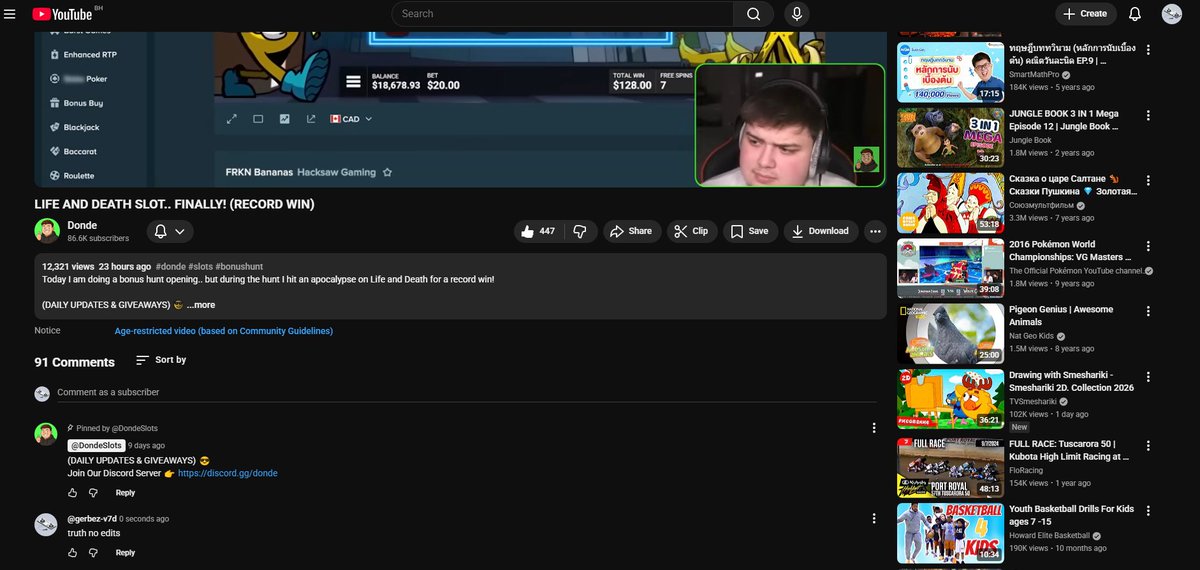1200x570 pixels.
Task: Open SmartMathPro video thumbnail 17:15
Action: 950,72
